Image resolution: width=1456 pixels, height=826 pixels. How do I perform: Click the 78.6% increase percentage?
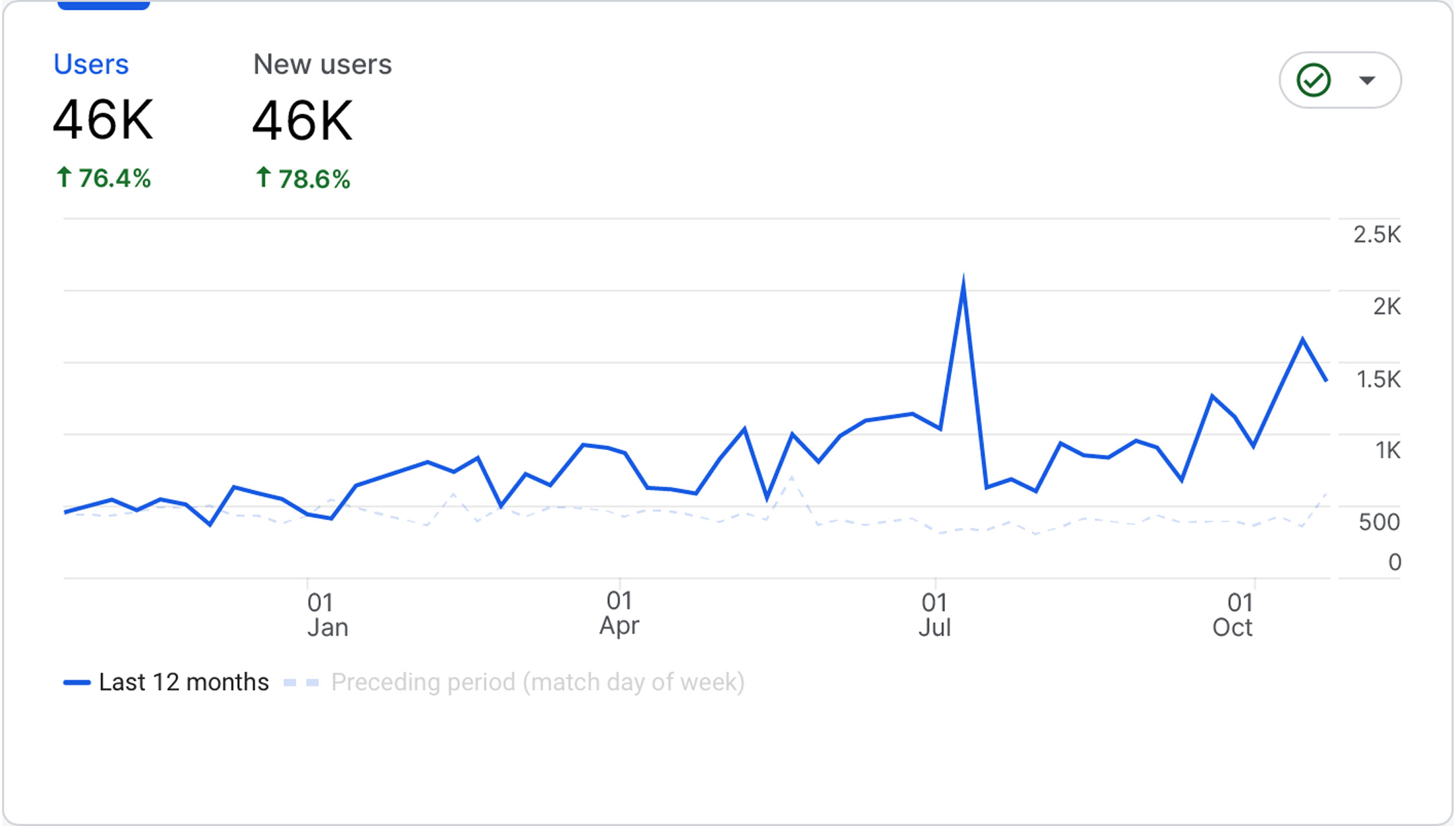(x=314, y=179)
